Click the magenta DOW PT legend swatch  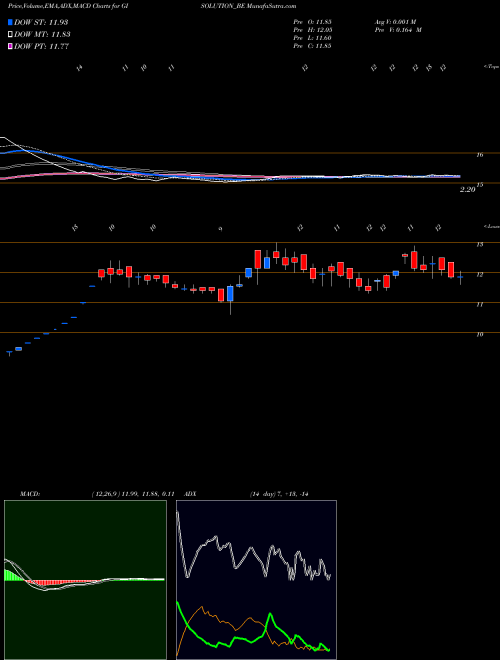pyautogui.click(x=10, y=47)
